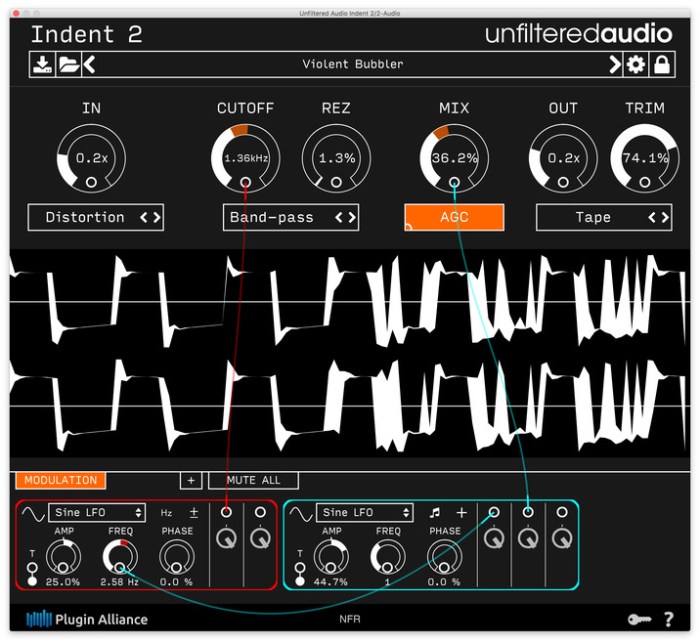Click the modulation input jack under OUT knob
The width and height of the screenshot is (700, 643).
563,182
